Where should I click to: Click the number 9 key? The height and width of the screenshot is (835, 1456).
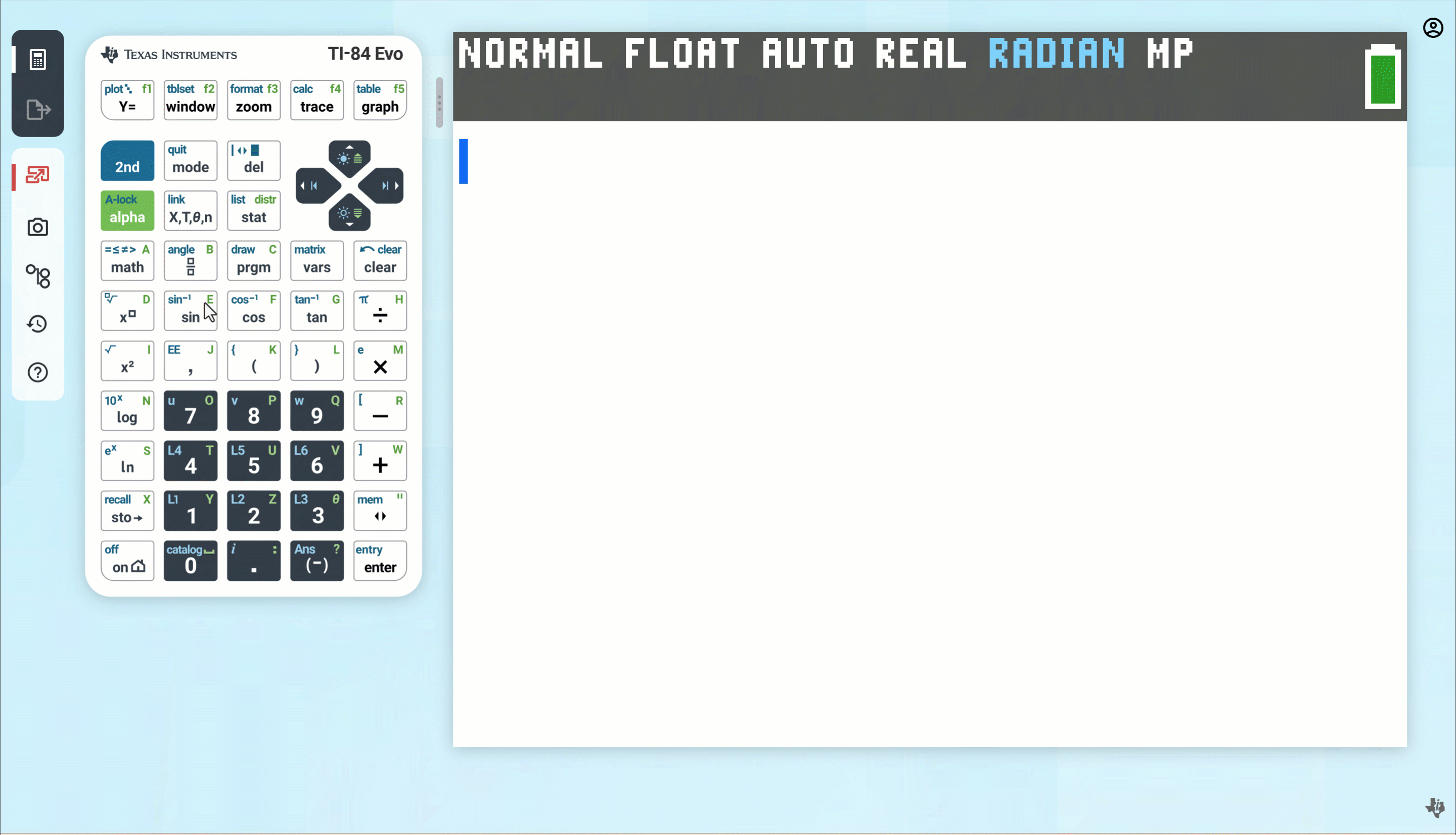click(x=317, y=410)
